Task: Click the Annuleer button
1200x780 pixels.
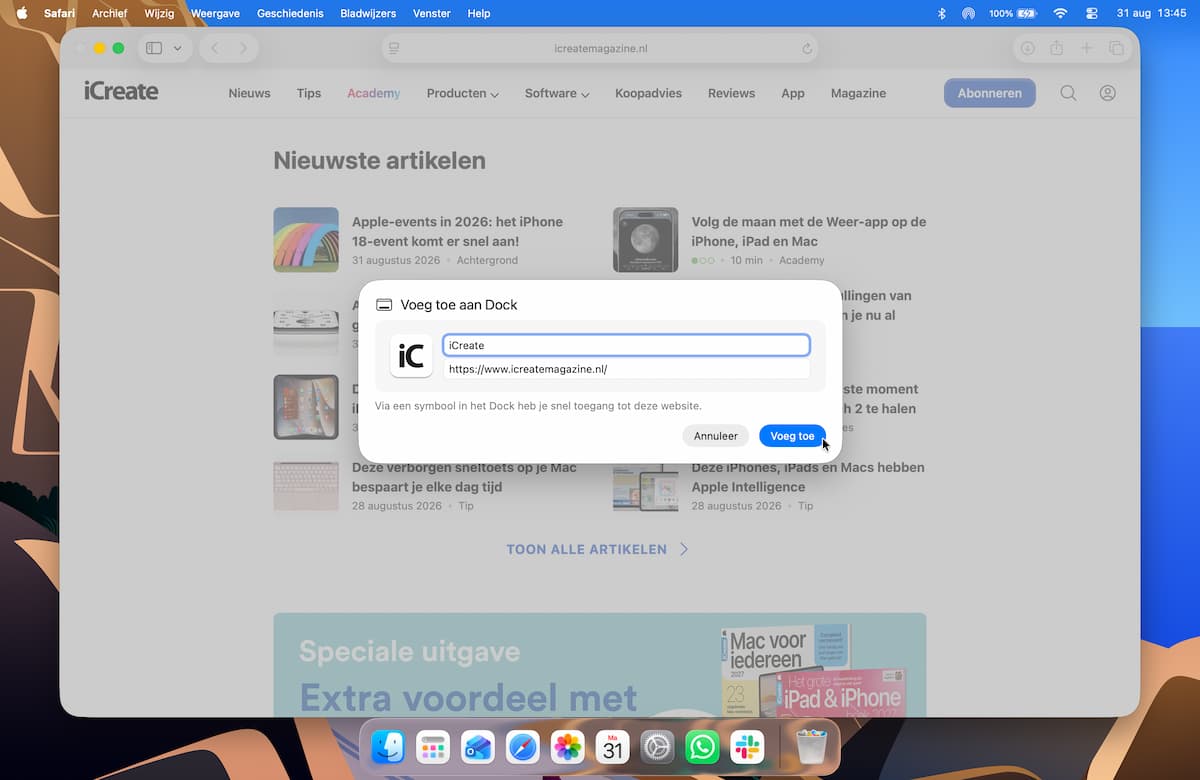Action: pyautogui.click(x=716, y=436)
